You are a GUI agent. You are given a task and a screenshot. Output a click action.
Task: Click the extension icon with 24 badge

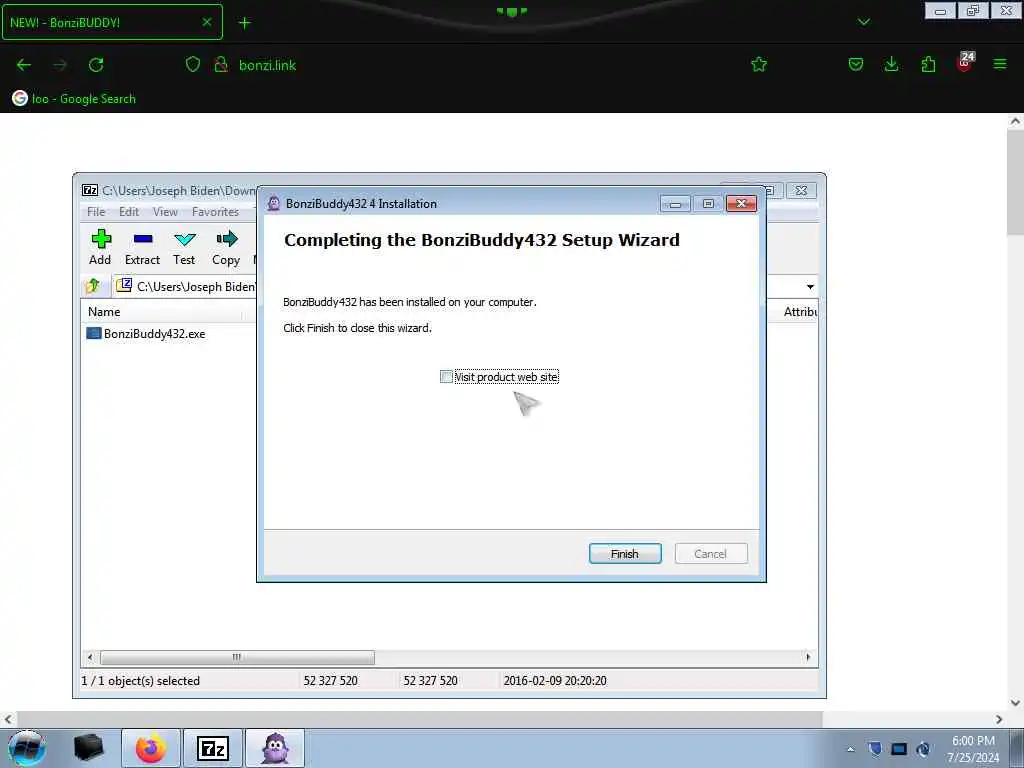pyautogui.click(x=965, y=62)
